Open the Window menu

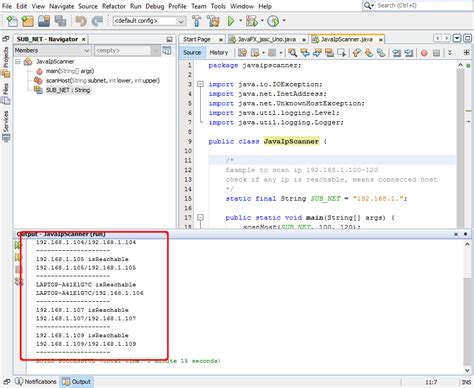click(242, 6)
